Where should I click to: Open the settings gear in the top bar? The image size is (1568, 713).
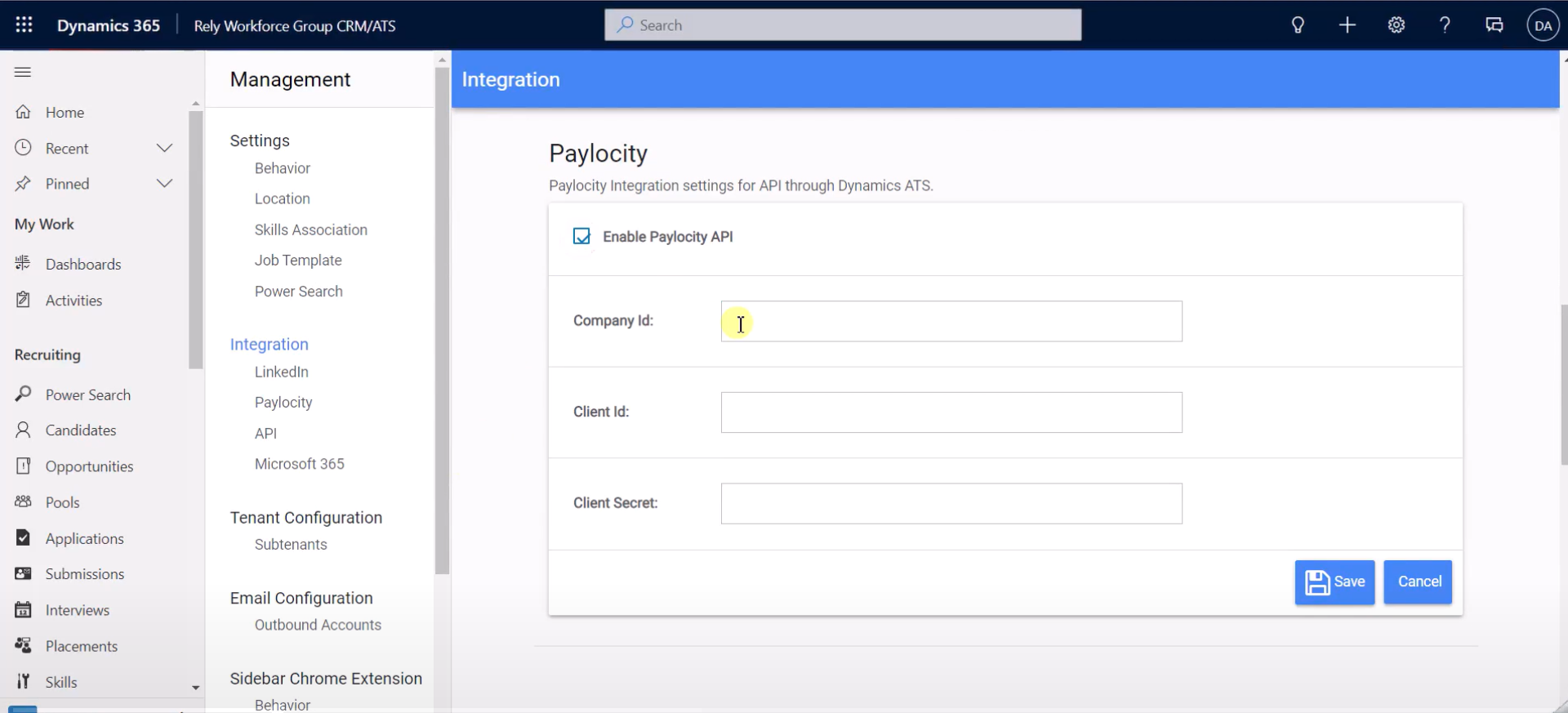[1396, 25]
